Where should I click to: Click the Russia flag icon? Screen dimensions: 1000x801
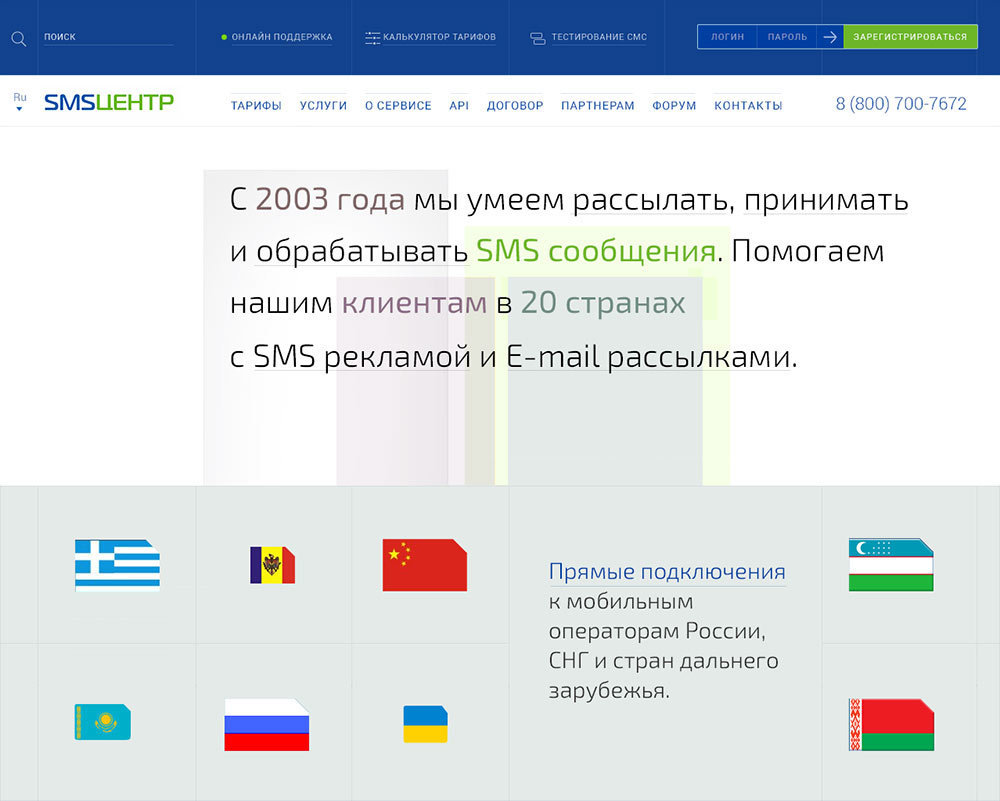tap(266, 724)
